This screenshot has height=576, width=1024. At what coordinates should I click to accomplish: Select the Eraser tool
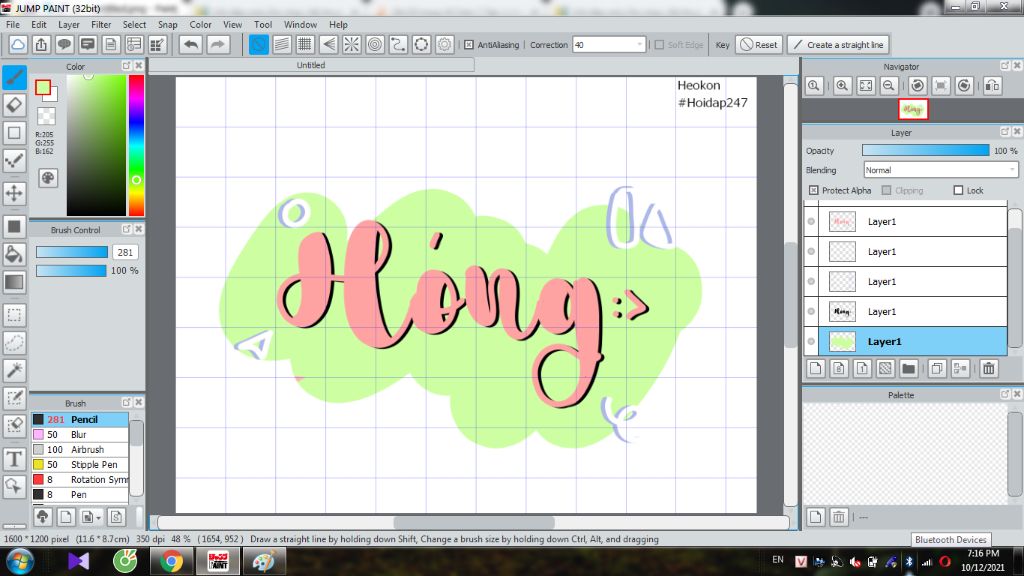coord(14,105)
